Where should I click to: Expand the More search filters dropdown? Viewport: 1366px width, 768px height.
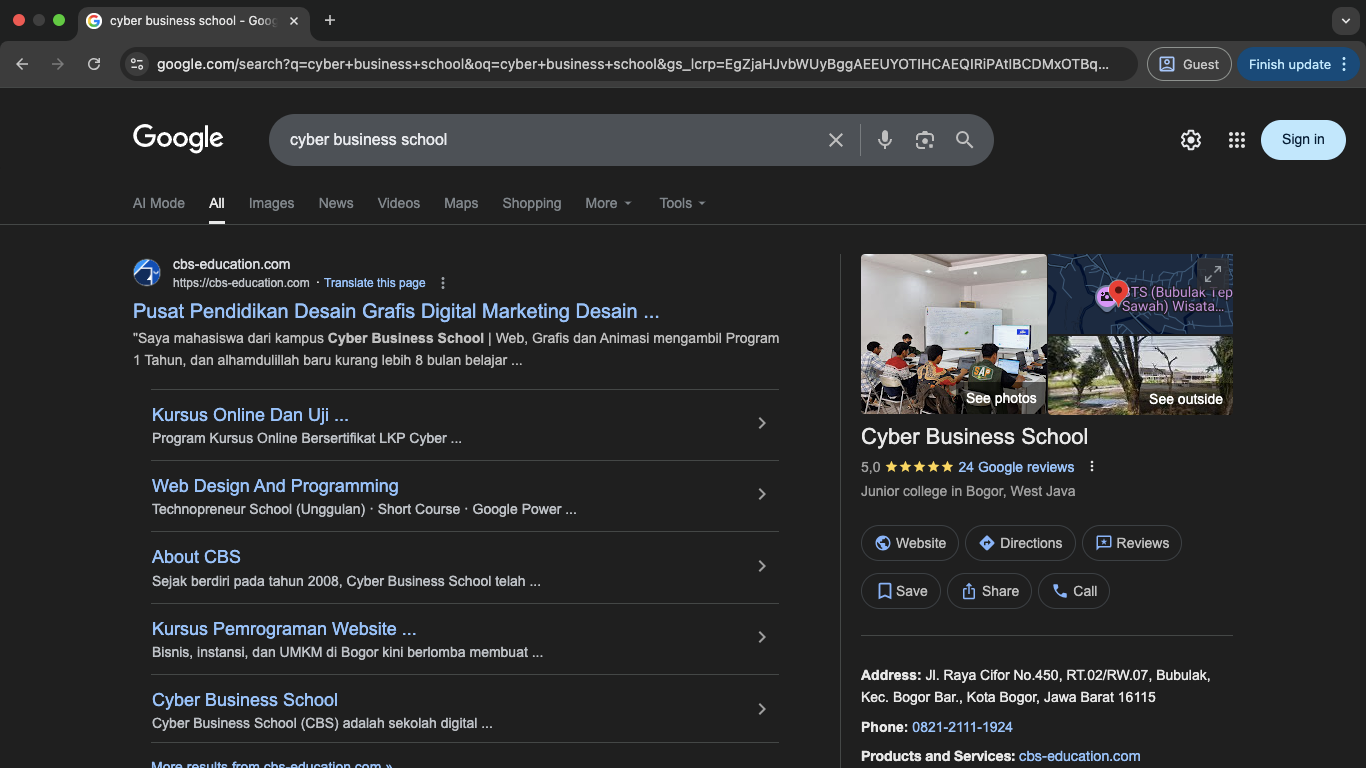pyautogui.click(x=608, y=203)
